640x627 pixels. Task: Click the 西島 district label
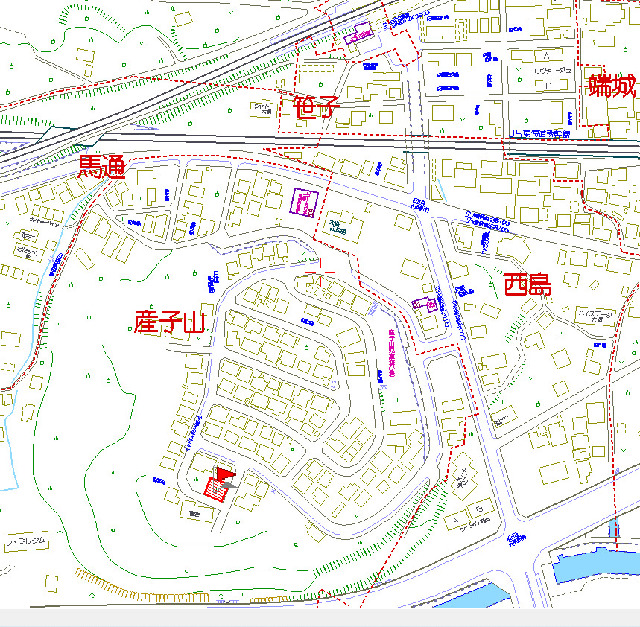pyautogui.click(x=527, y=284)
